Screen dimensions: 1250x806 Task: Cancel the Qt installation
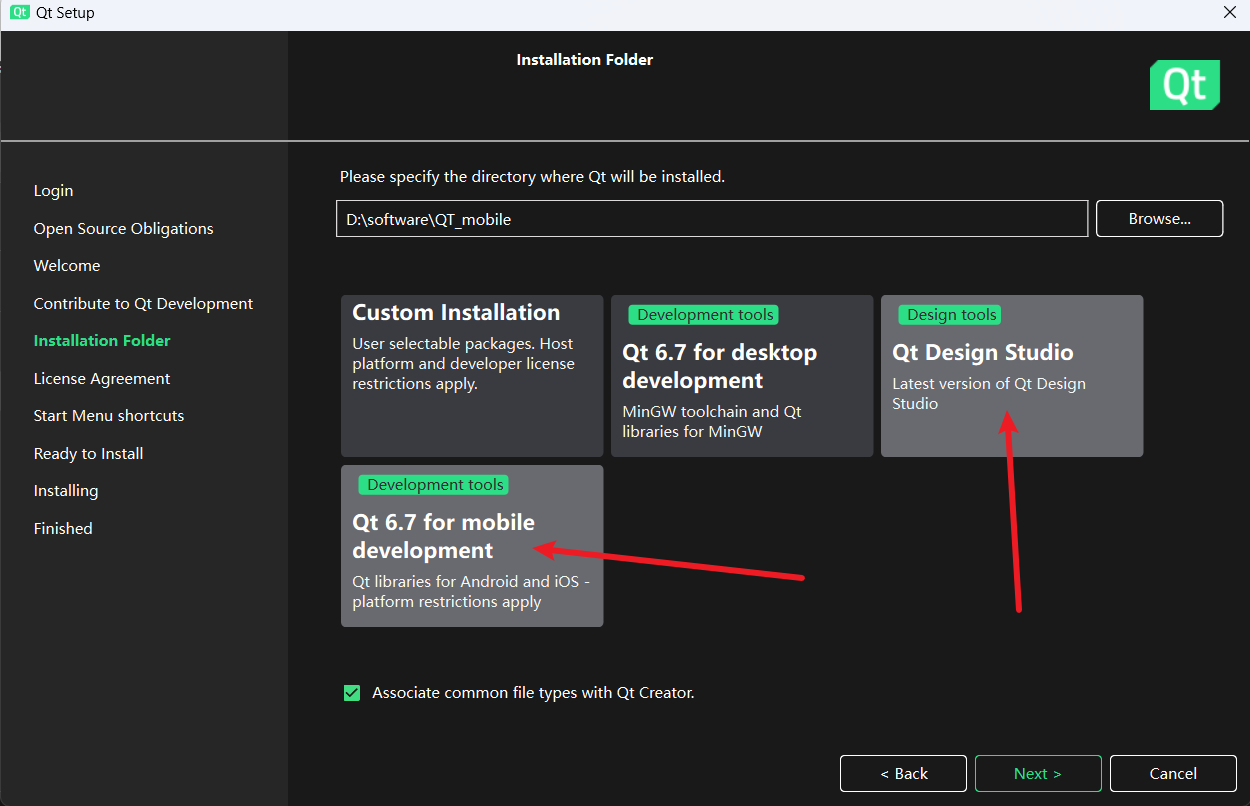(1173, 774)
